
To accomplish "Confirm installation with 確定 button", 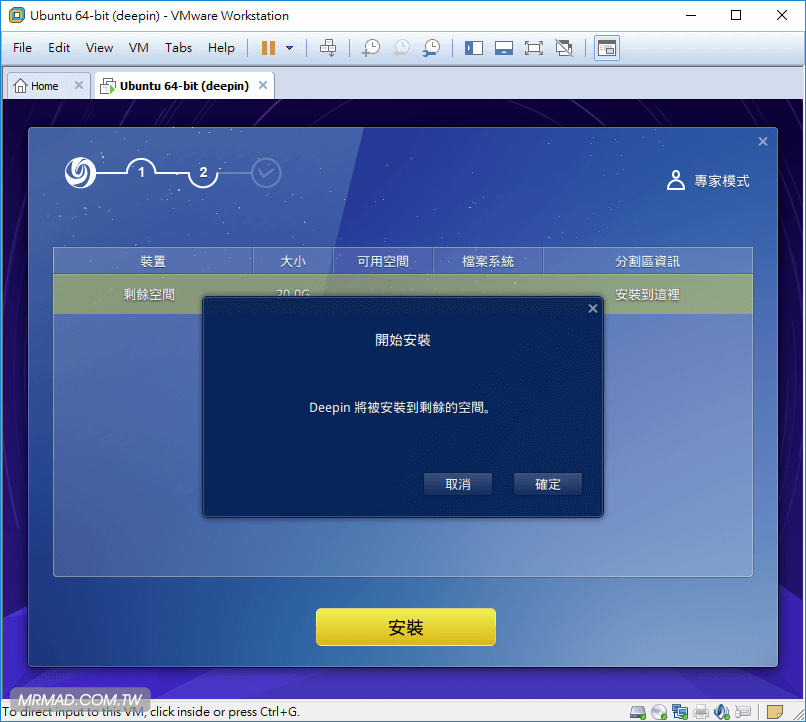I will (x=548, y=484).
